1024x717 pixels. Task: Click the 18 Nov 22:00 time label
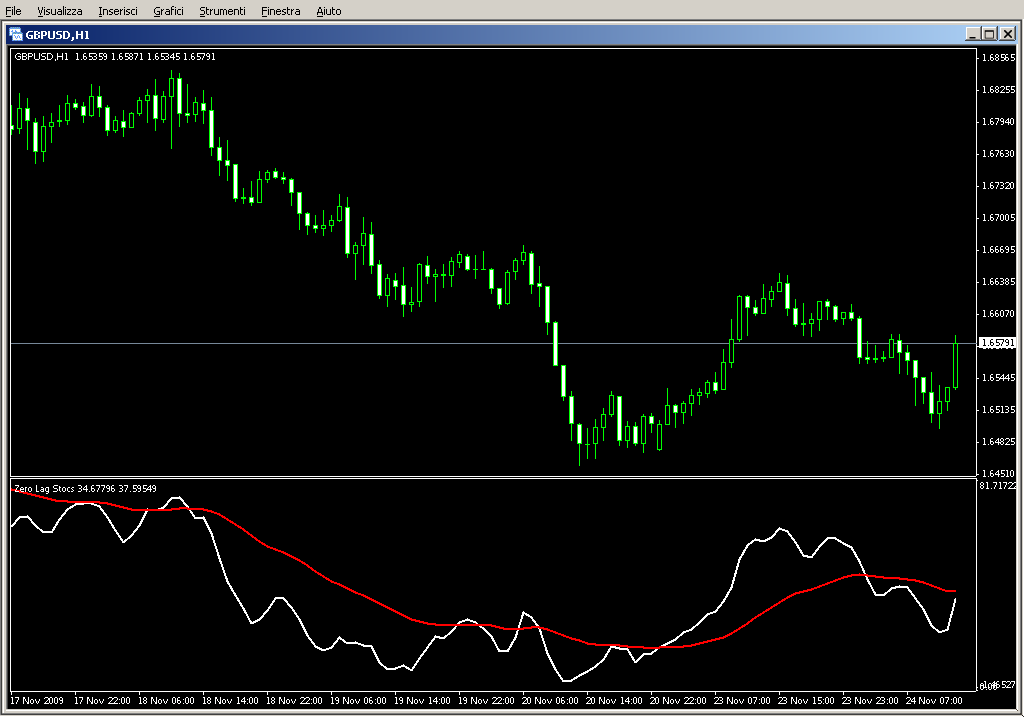pos(294,700)
